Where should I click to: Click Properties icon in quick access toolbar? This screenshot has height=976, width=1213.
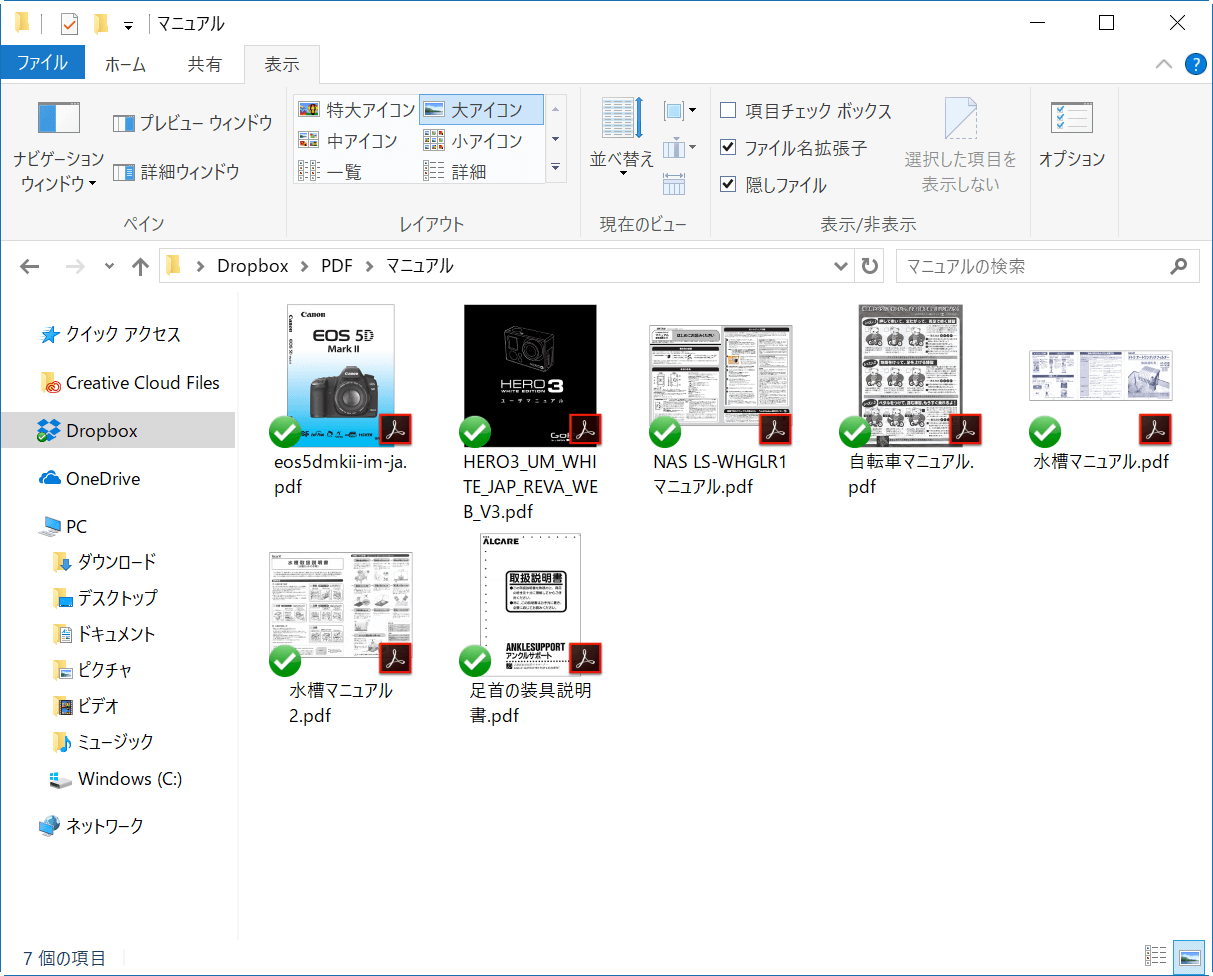[69, 23]
